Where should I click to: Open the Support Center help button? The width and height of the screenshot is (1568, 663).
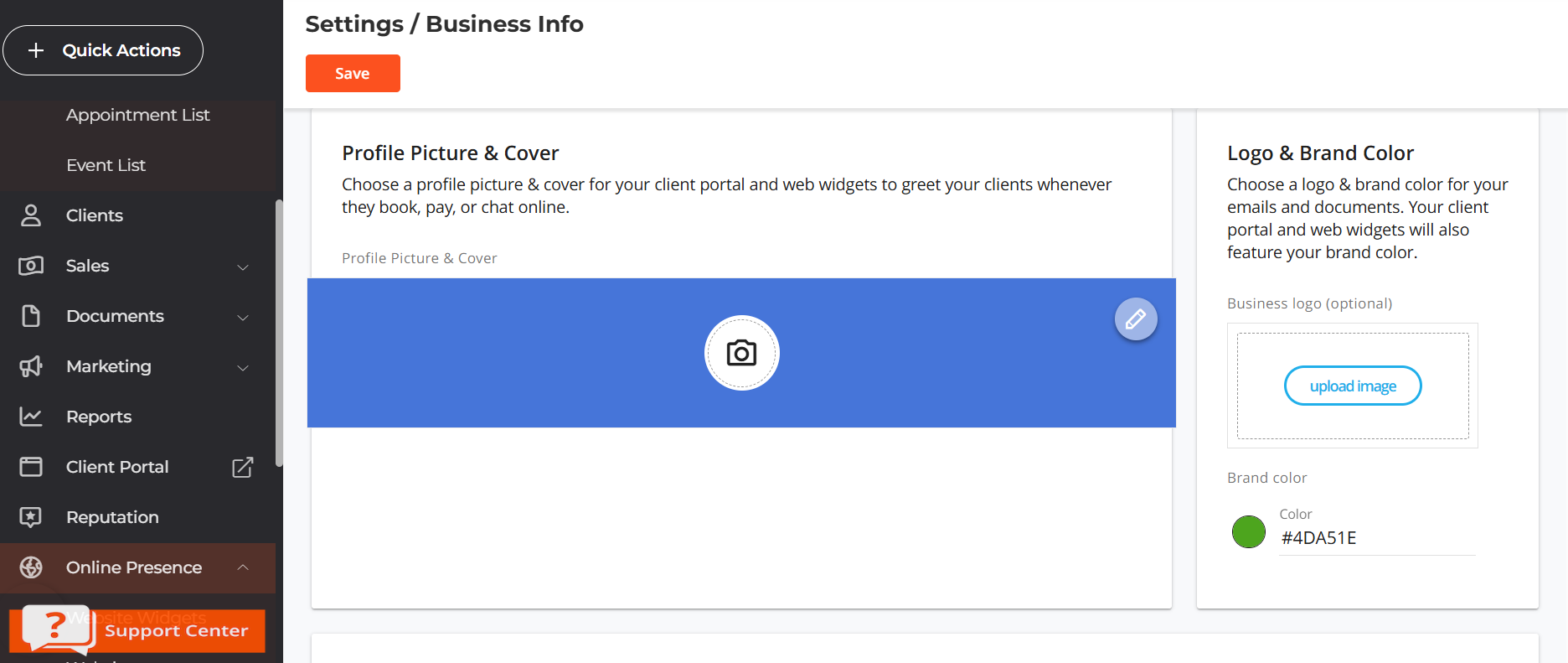137,630
